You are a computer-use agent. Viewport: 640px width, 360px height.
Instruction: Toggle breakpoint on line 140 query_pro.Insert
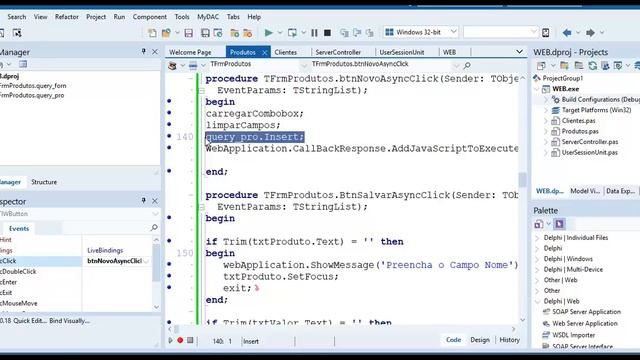coord(169,136)
